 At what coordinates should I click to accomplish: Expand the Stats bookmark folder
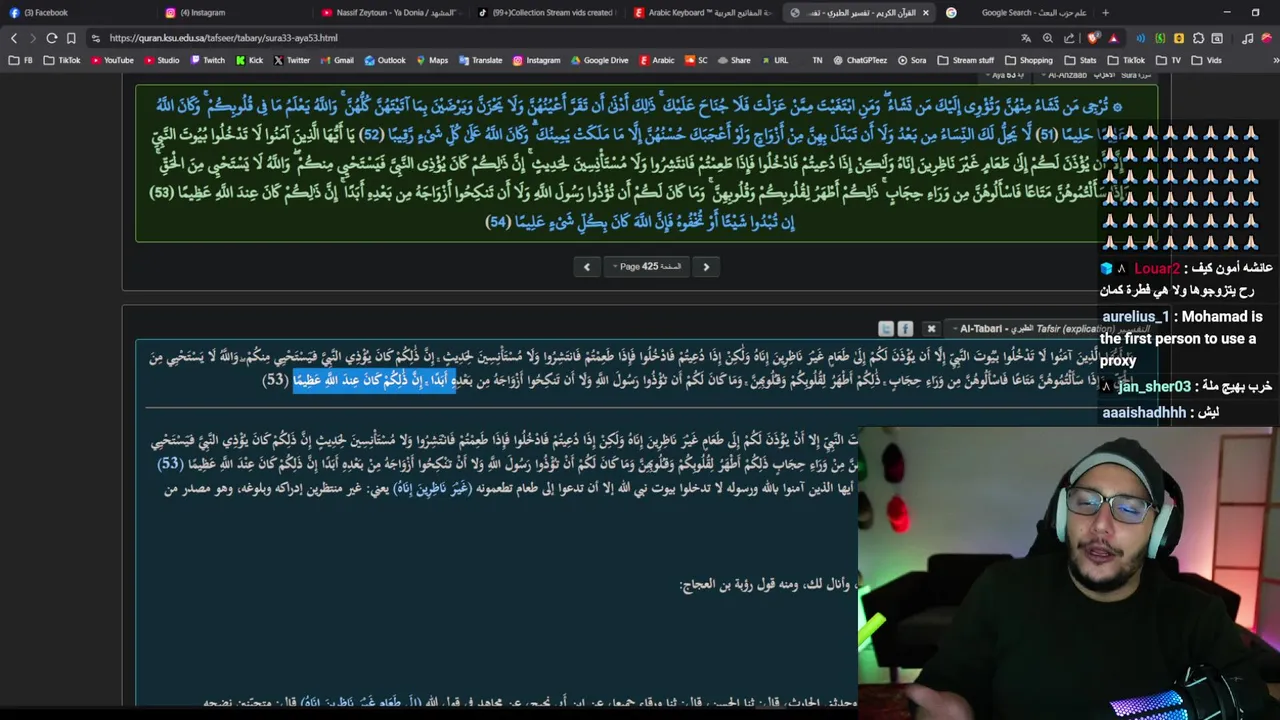1080,60
